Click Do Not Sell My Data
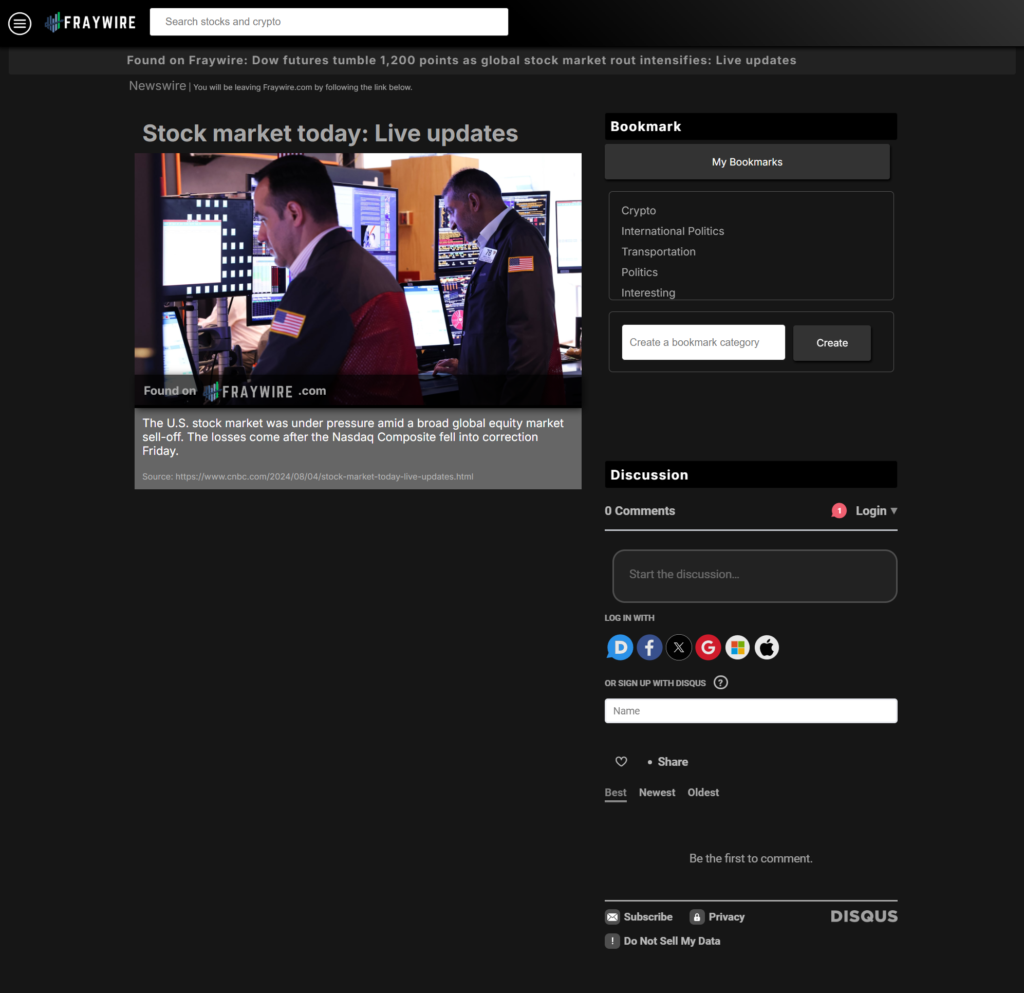 click(x=672, y=941)
